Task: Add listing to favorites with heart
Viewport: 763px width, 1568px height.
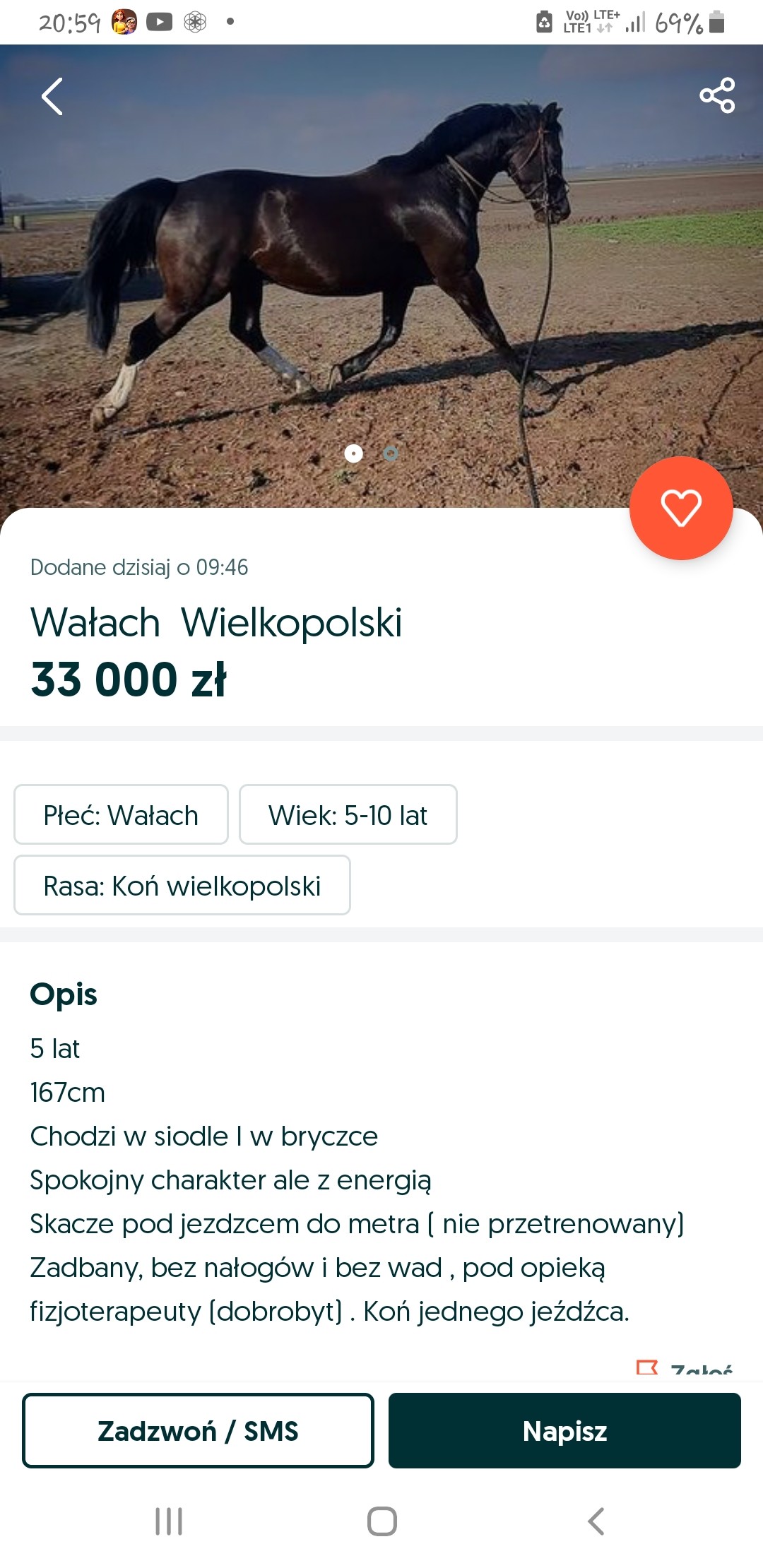Action: tap(681, 508)
